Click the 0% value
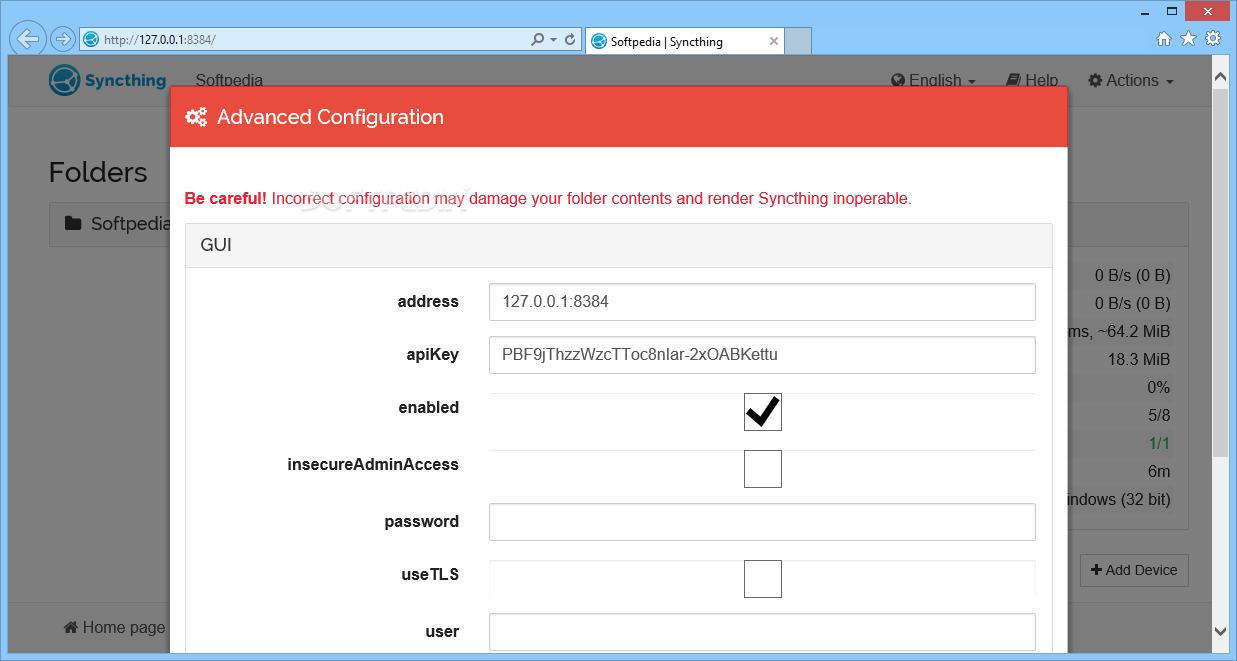 click(1158, 387)
